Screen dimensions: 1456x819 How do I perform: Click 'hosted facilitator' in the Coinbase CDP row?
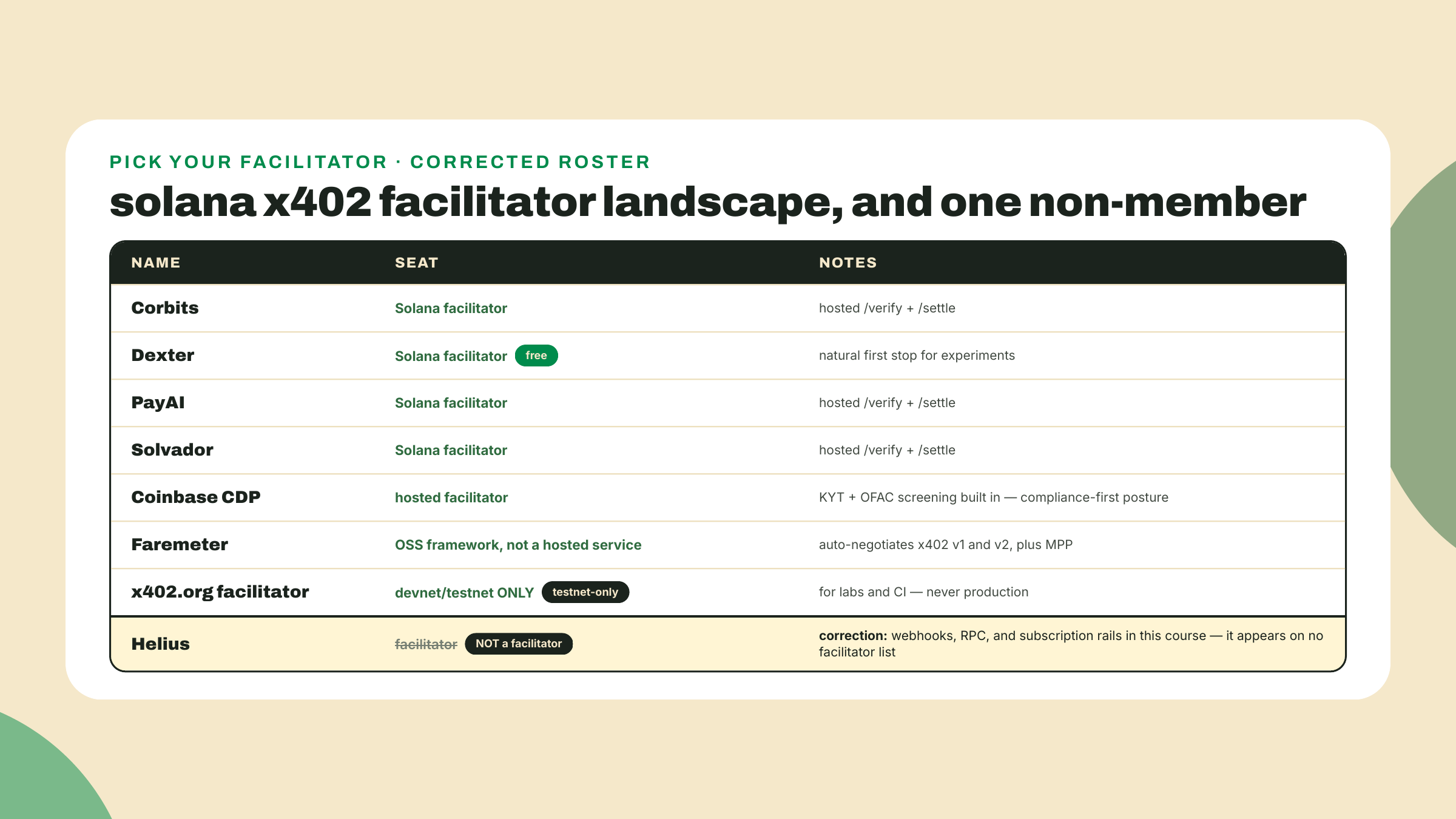point(451,497)
